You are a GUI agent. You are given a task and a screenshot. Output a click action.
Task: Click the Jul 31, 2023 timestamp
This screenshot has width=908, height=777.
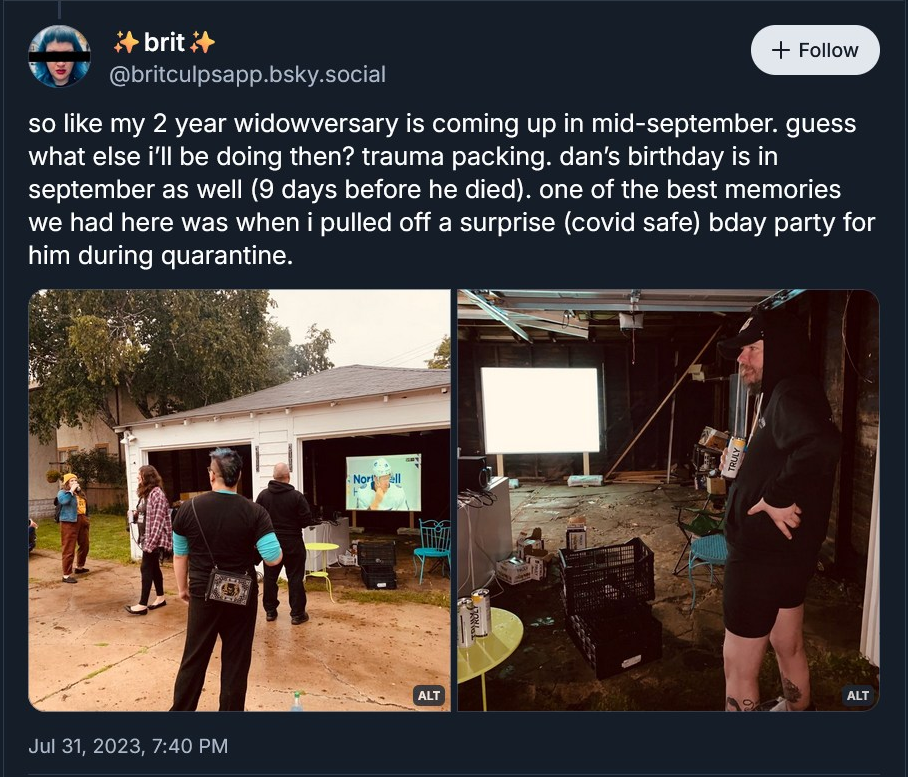128,745
